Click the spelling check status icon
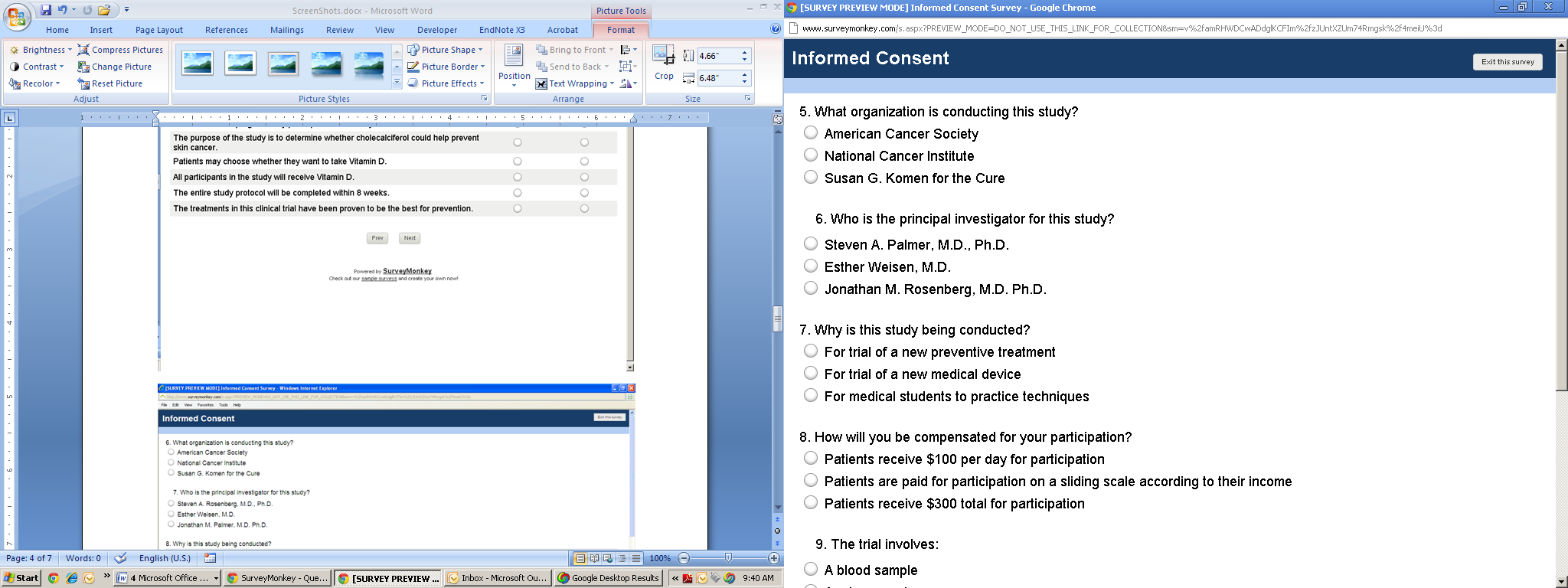This screenshot has height=588, width=1568. pyautogui.click(x=119, y=558)
